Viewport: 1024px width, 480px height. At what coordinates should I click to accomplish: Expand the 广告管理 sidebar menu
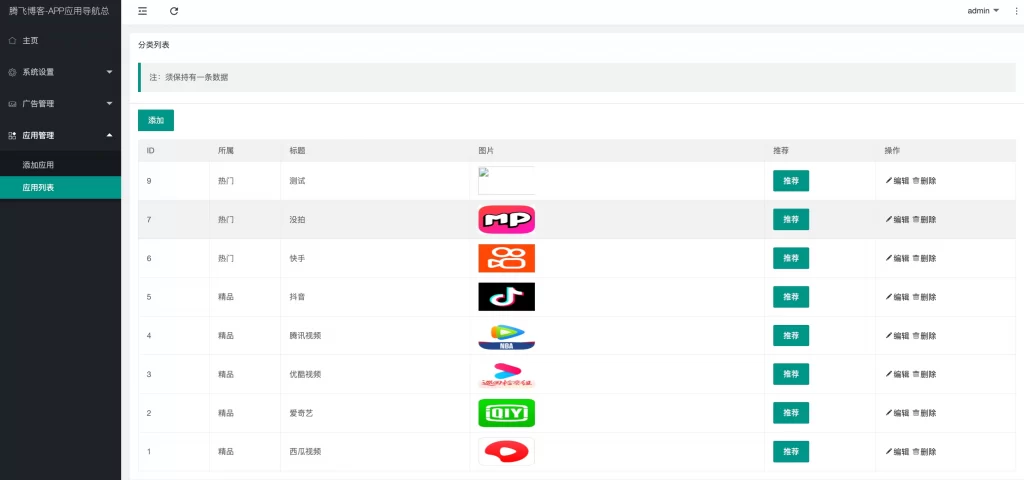point(60,104)
